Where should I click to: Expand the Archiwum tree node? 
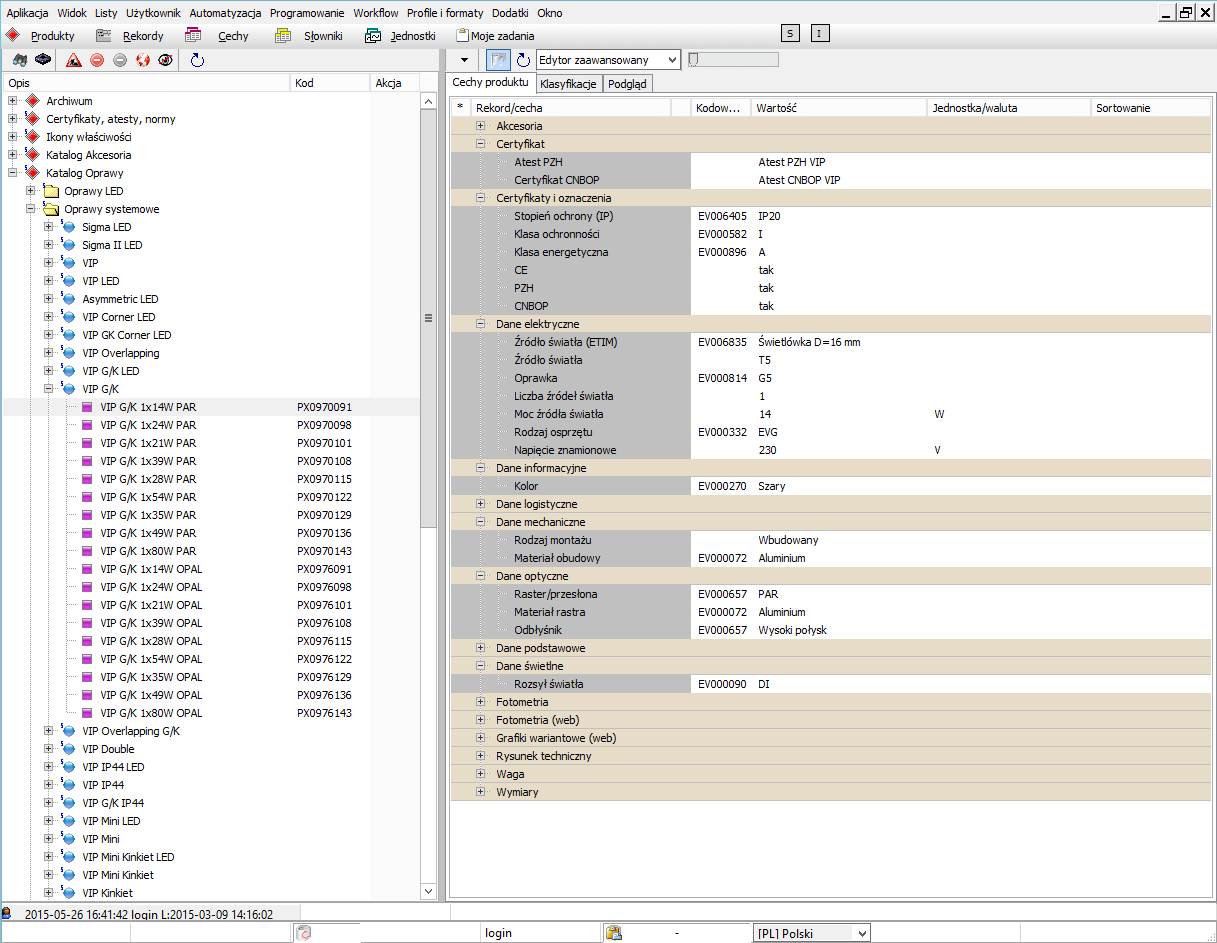(x=12, y=101)
